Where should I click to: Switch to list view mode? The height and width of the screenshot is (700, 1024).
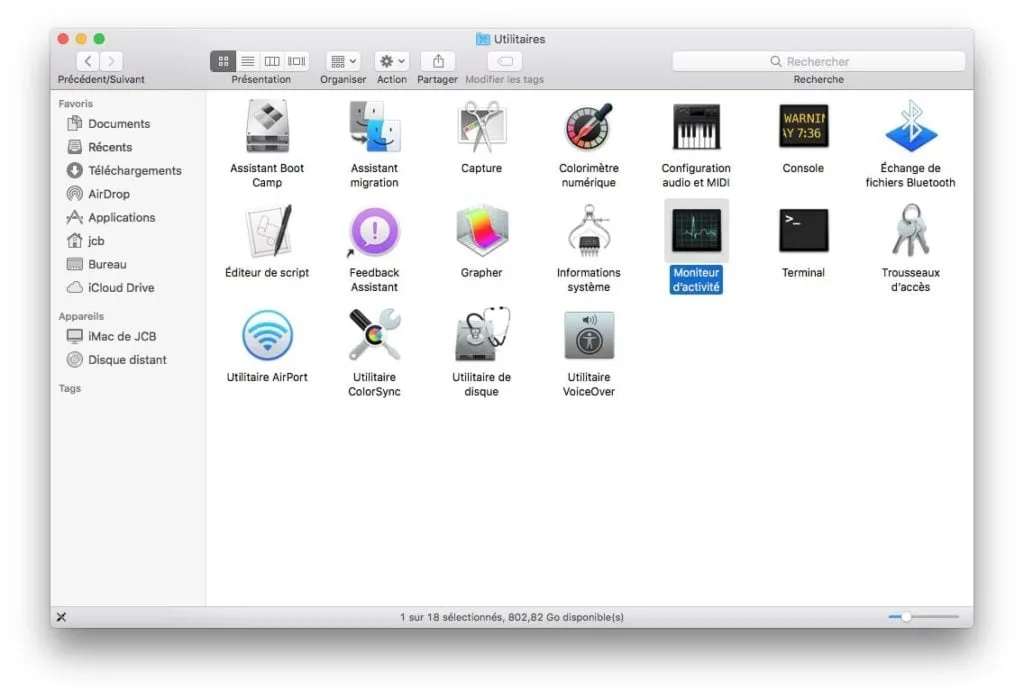247,61
